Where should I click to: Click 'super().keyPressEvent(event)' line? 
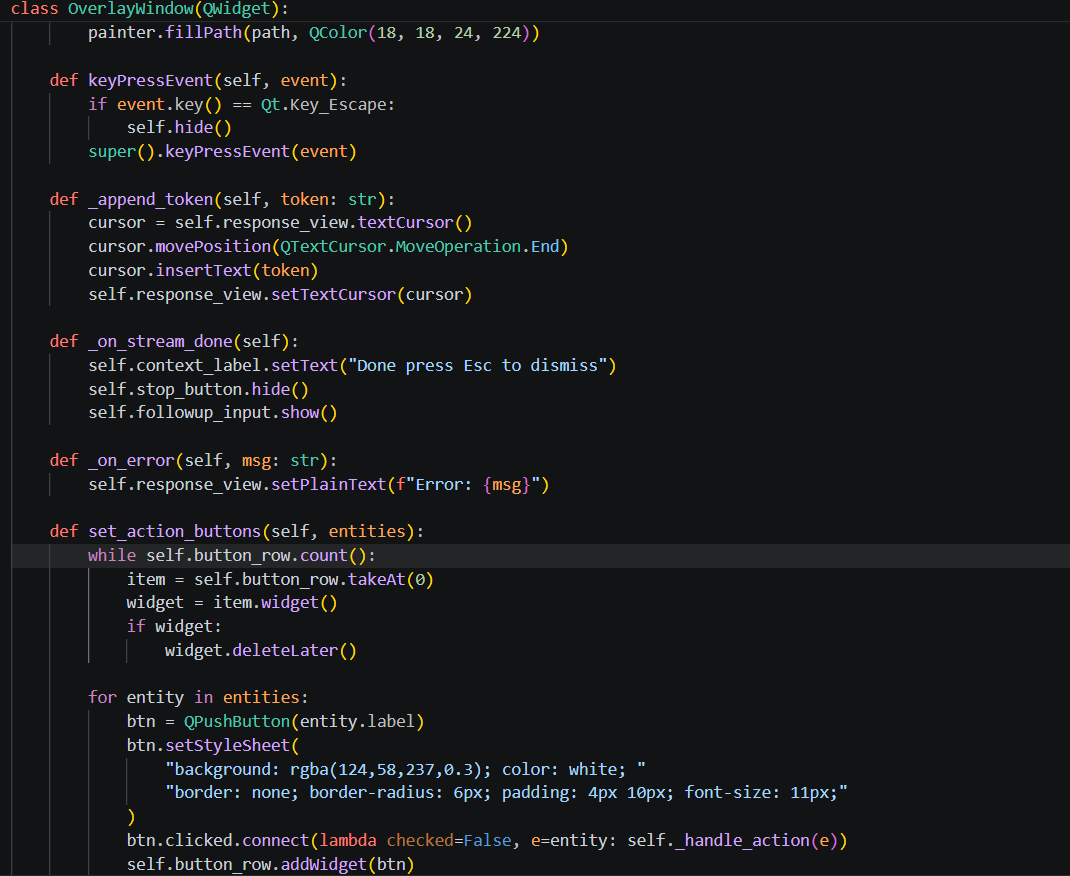pyautogui.click(x=222, y=151)
